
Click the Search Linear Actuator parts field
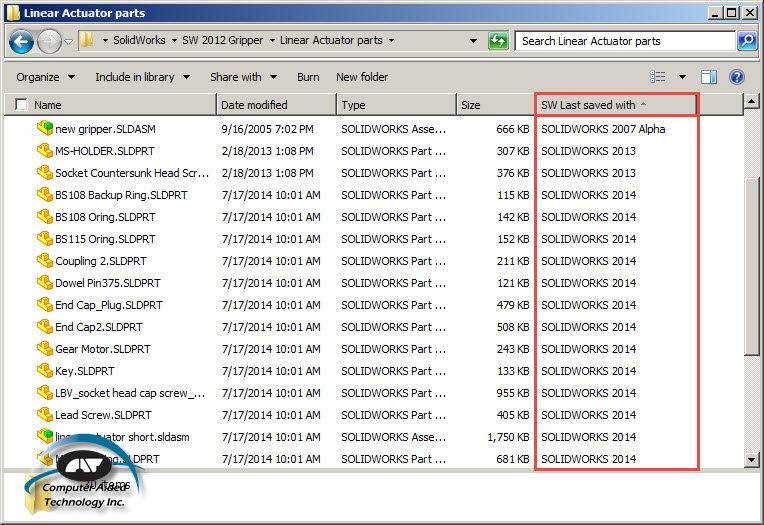tap(625, 41)
